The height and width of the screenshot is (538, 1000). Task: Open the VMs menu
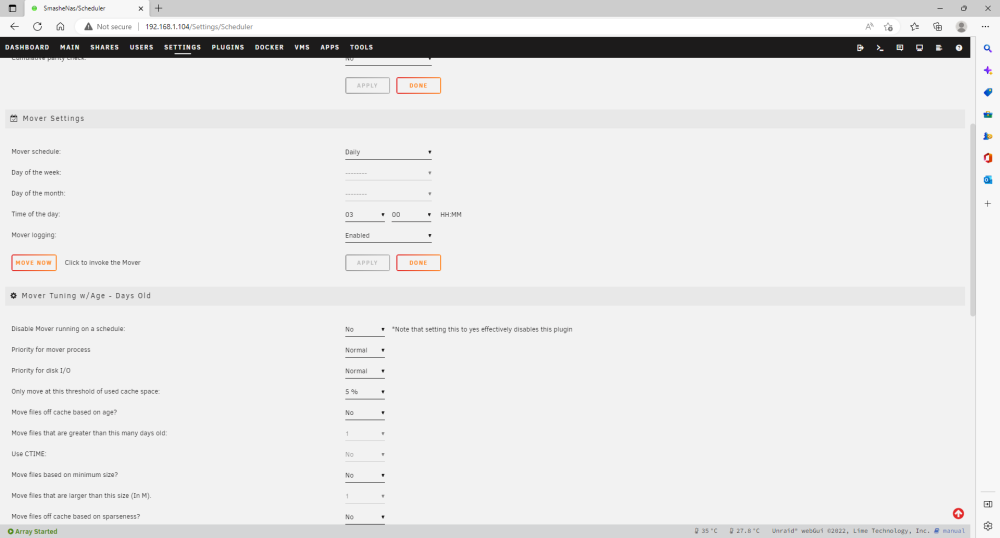click(302, 48)
